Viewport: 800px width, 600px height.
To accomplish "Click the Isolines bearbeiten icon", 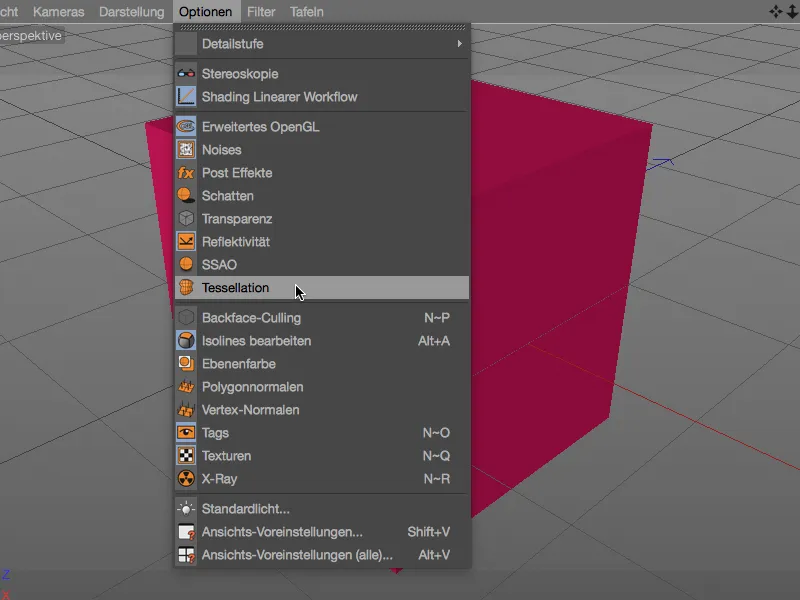I will 186,340.
